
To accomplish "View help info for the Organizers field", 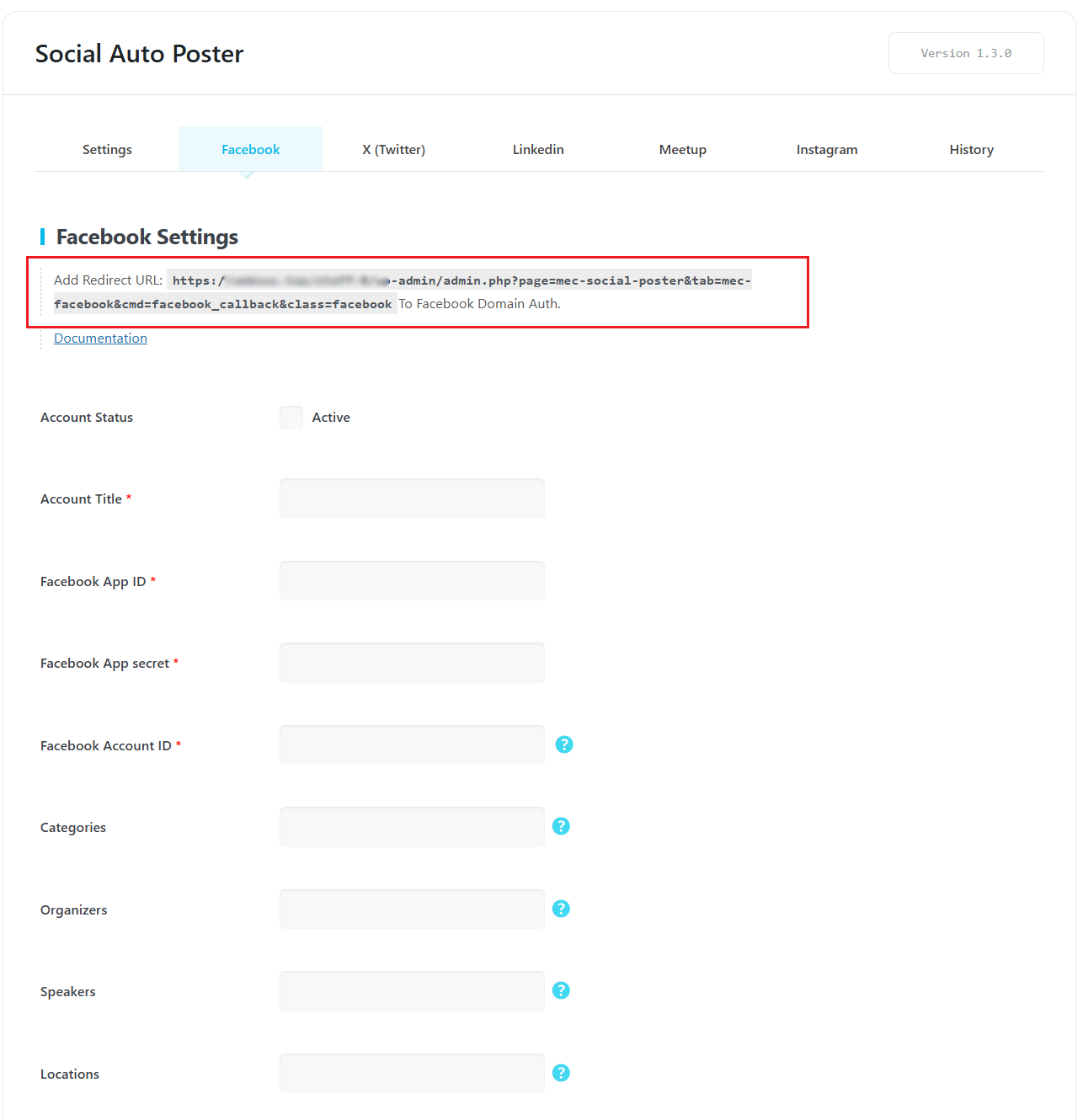I will tap(561, 909).
